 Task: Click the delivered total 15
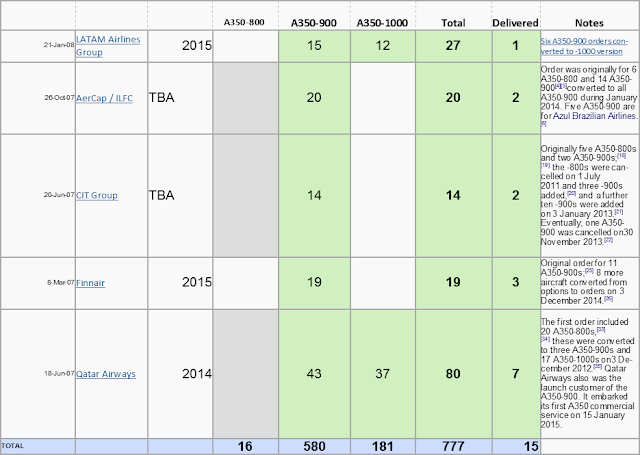click(516, 446)
